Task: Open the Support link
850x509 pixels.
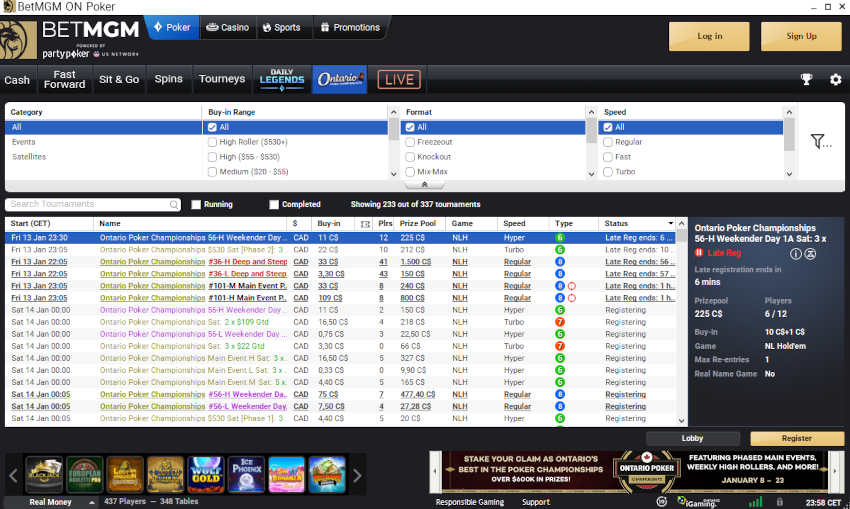Action: [x=536, y=502]
